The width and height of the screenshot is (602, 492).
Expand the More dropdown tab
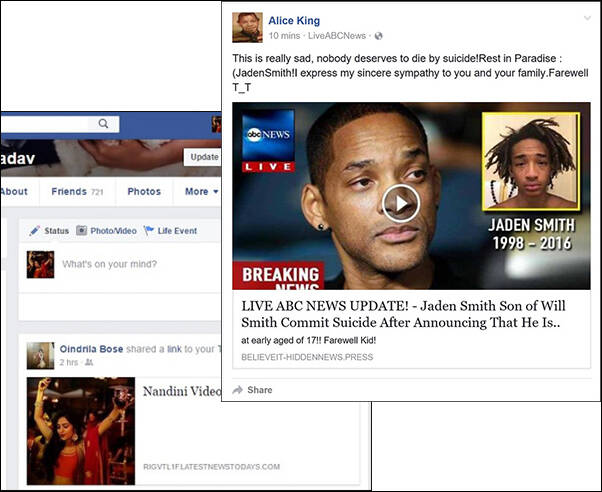[202, 191]
